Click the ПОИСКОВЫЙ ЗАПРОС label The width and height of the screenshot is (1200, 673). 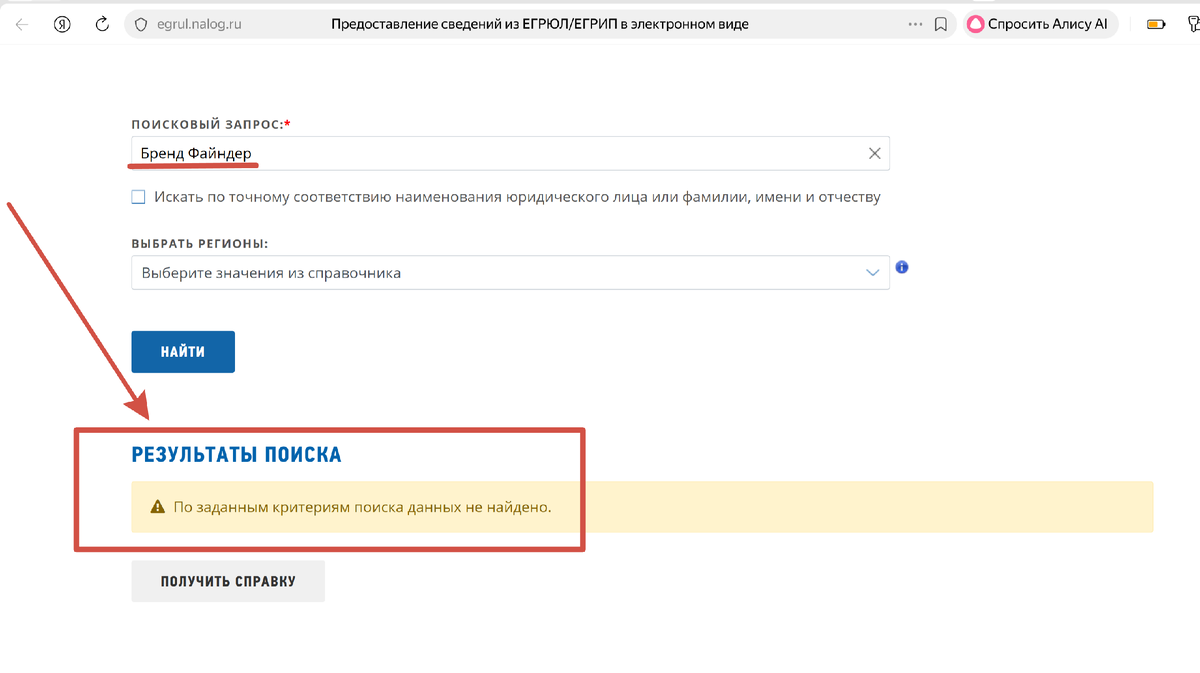click(x=210, y=124)
